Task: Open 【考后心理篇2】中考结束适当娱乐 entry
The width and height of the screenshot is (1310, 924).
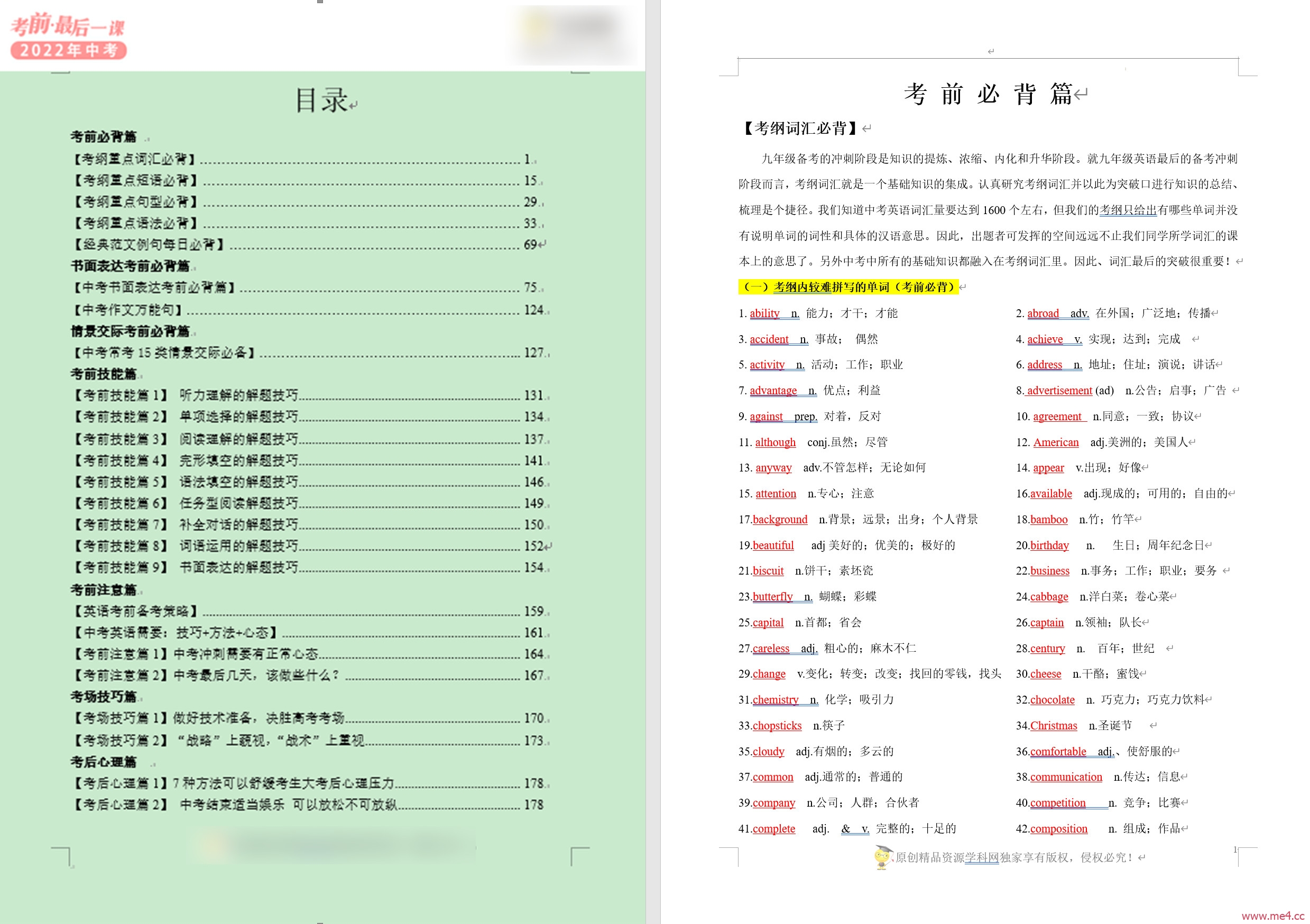Action: tap(307, 805)
